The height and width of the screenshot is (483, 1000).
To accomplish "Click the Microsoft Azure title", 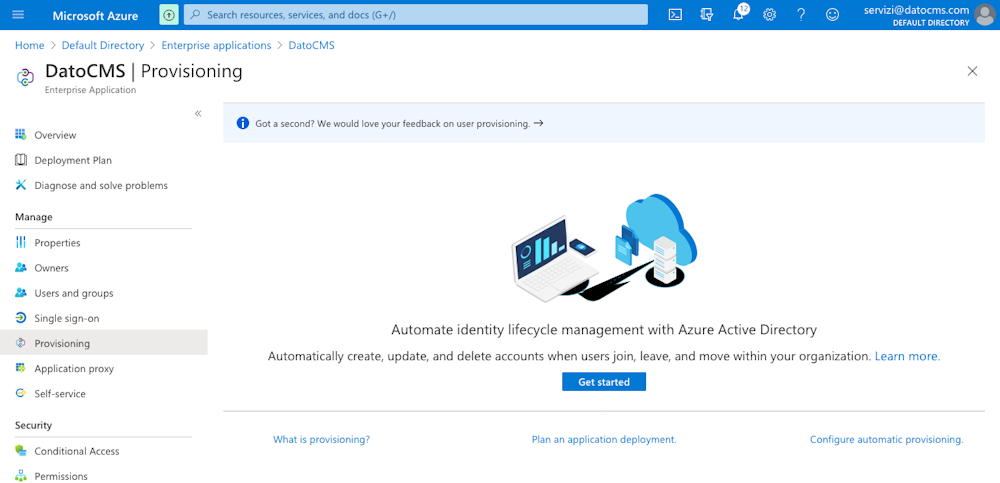I will click(95, 15).
